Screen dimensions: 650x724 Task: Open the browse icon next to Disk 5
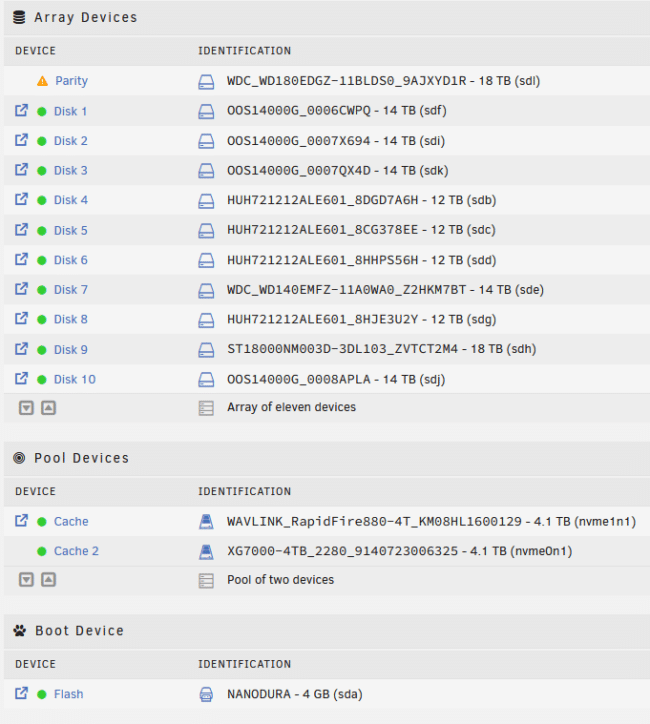21,229
